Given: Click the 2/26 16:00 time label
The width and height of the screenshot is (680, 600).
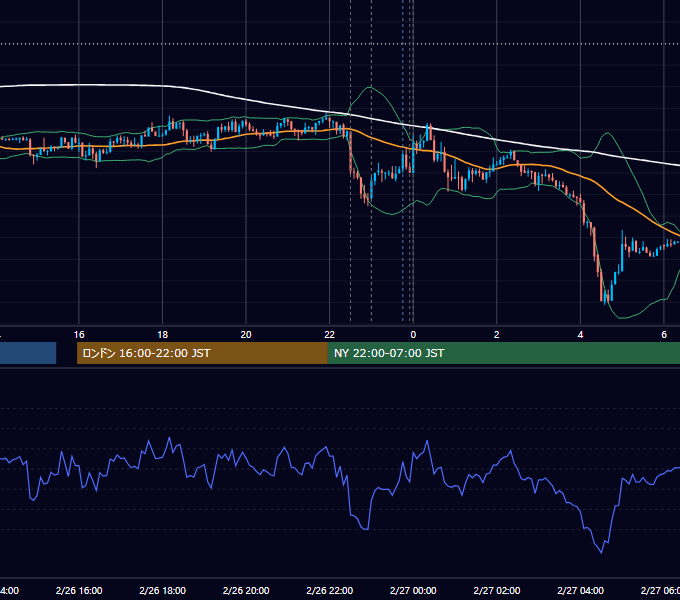Looking at the screenshot, I should [79, 590].
